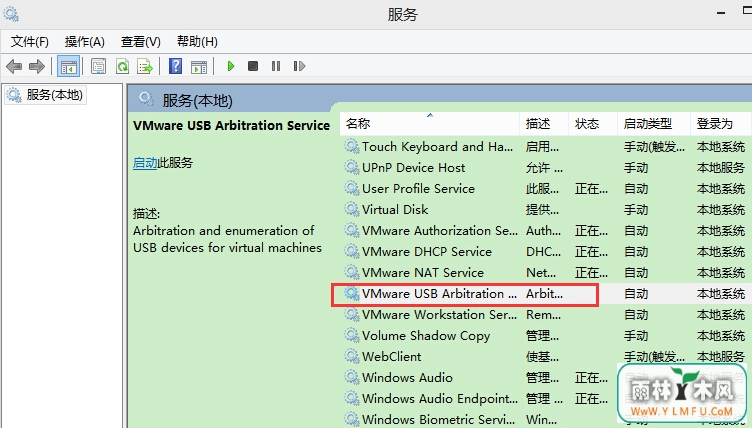Click the 启动 link to start service
752x428 pixels.
coord(145,163)
